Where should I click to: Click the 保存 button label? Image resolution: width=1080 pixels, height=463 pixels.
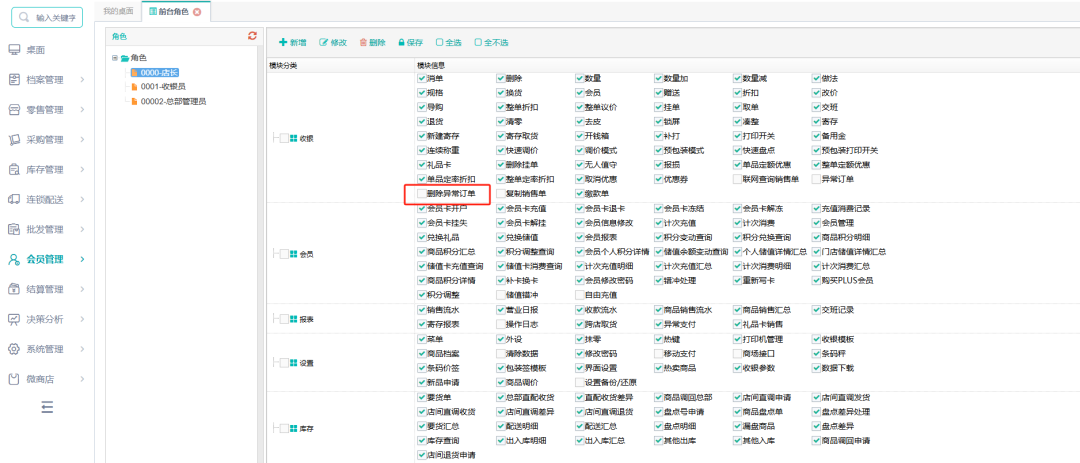coord(415,43)
